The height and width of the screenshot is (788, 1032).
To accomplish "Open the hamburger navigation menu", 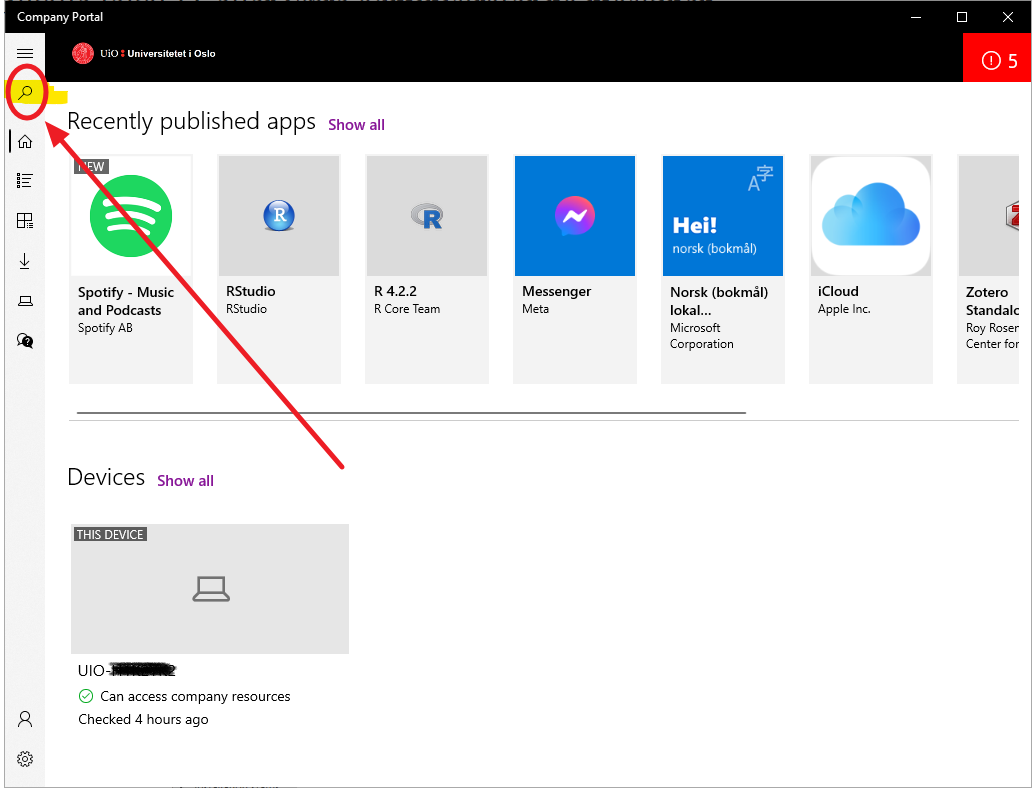I will pyautogui.click(x=25, y=53).
